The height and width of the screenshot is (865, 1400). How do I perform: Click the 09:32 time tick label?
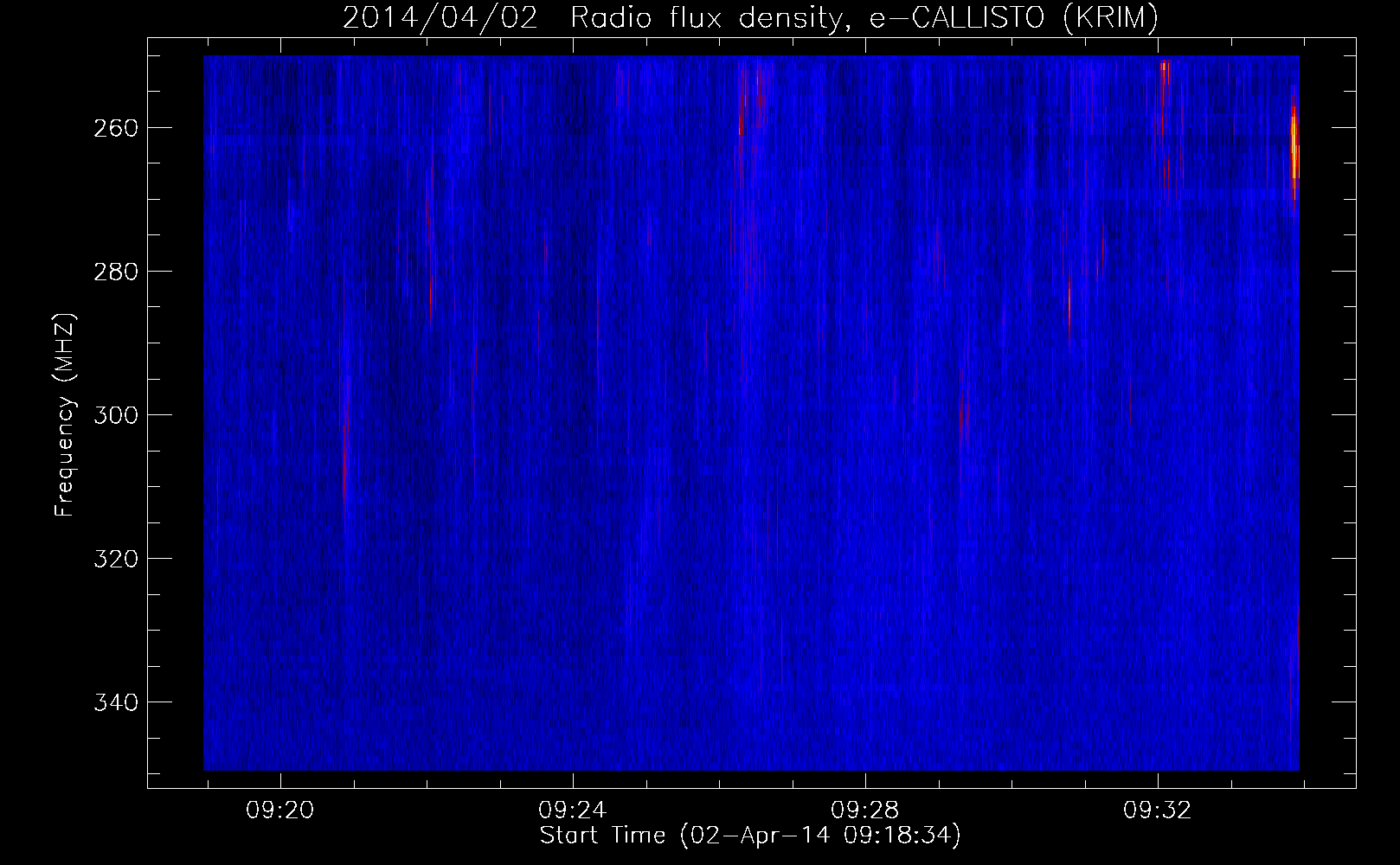coord(1158,811)
